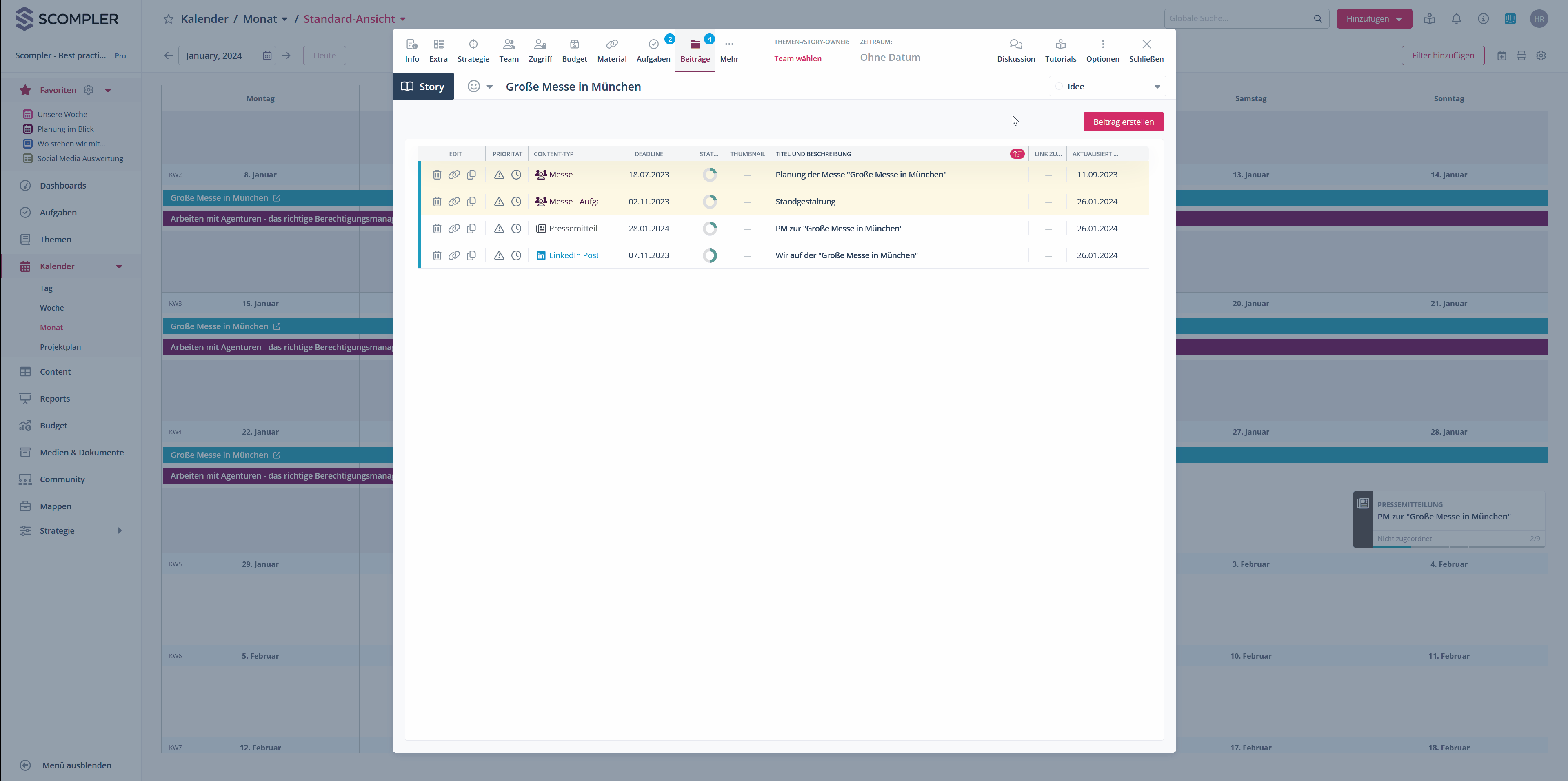The image size is (1568, 781).
Task: Click the priority warning icon in Messe row
Action: (499, 175)
